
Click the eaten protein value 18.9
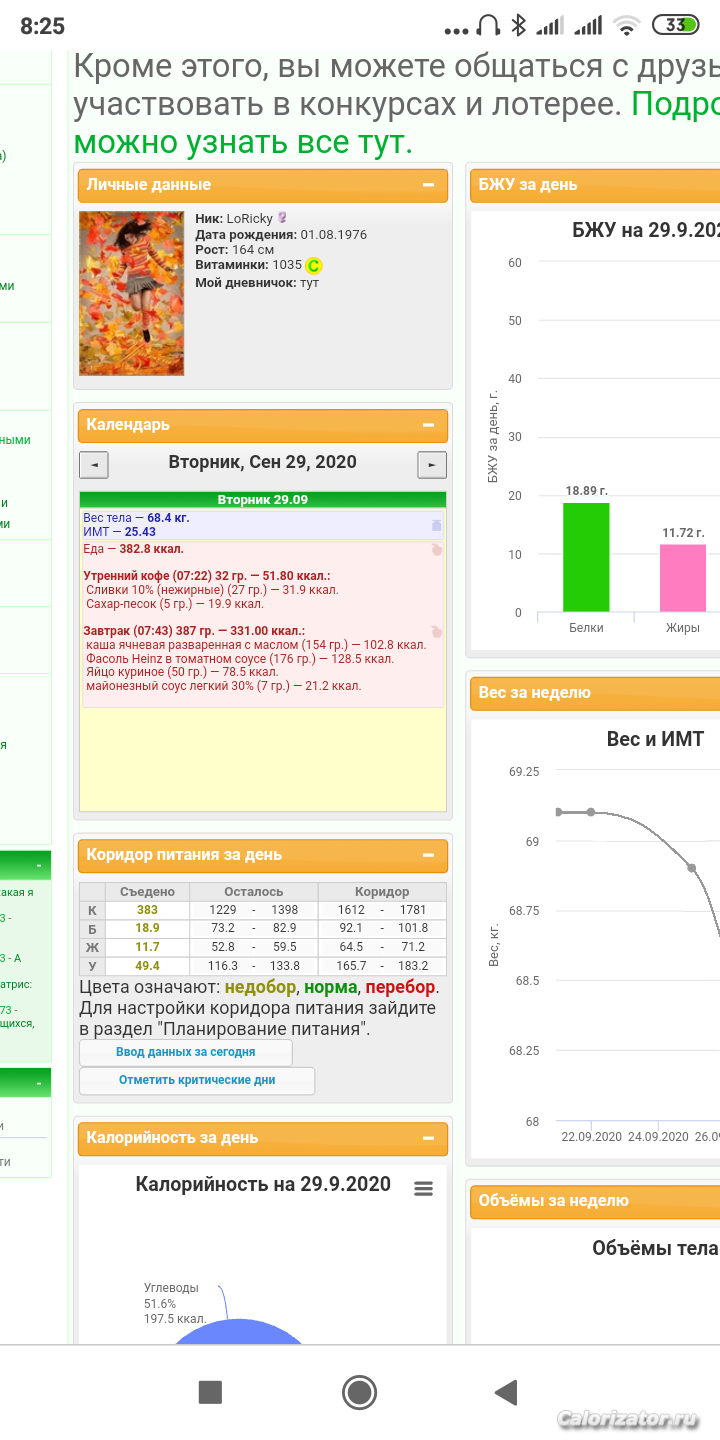[148, 929]
